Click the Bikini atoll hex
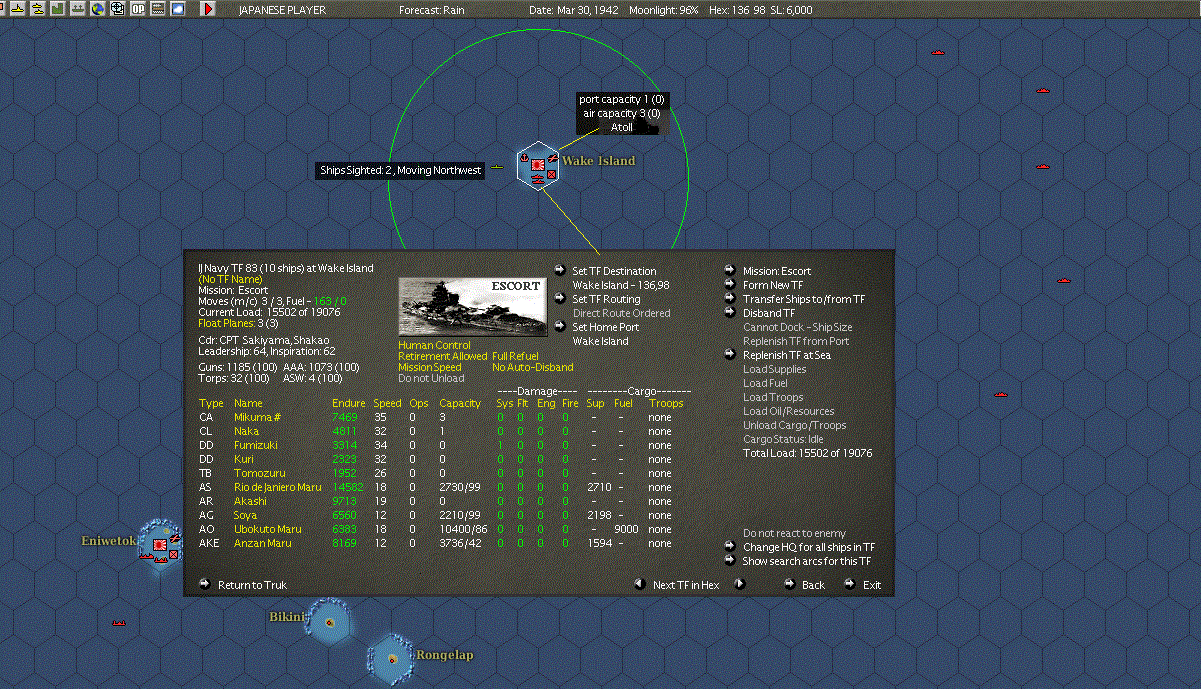This screenshot has width=1201, height=689. pyautogui.click(x=328, y=622)
